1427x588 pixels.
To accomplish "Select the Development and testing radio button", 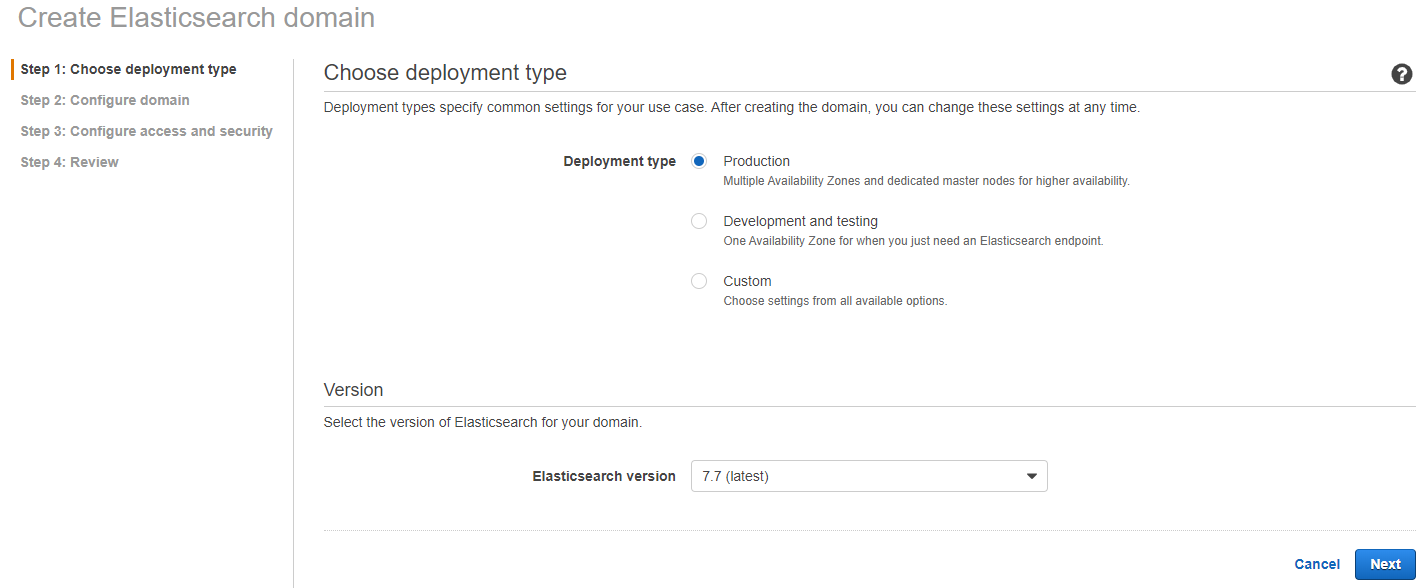I will (699, 221).
